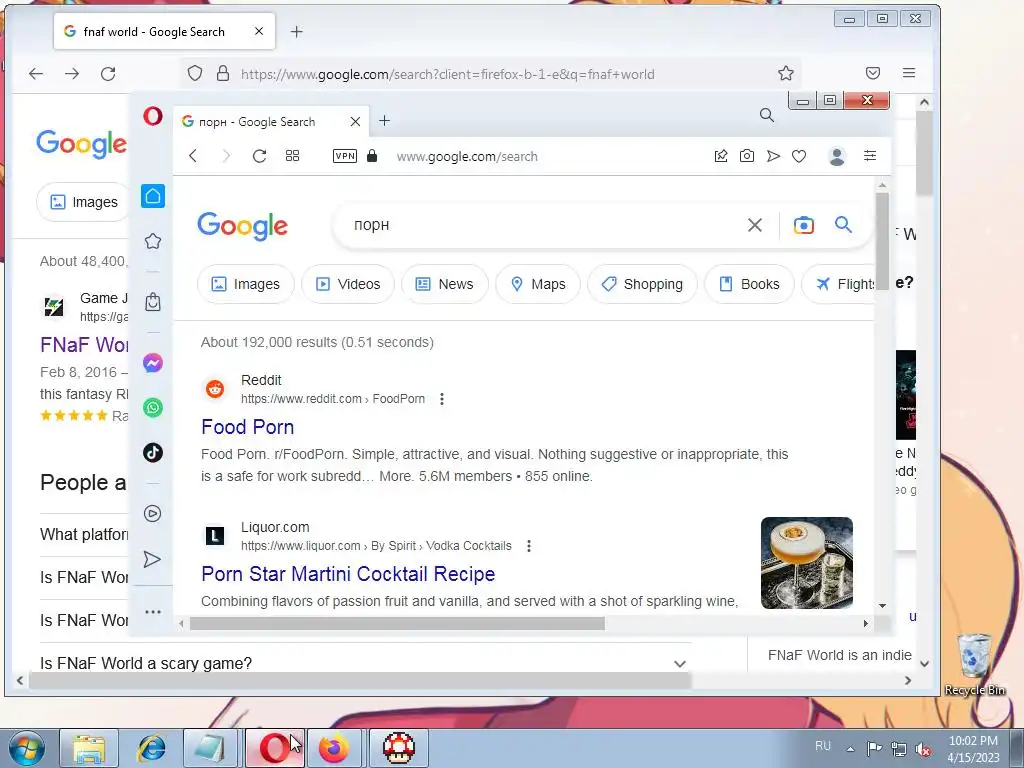
Task: Select Videos filter chip
Action: [x=348, y=284]
